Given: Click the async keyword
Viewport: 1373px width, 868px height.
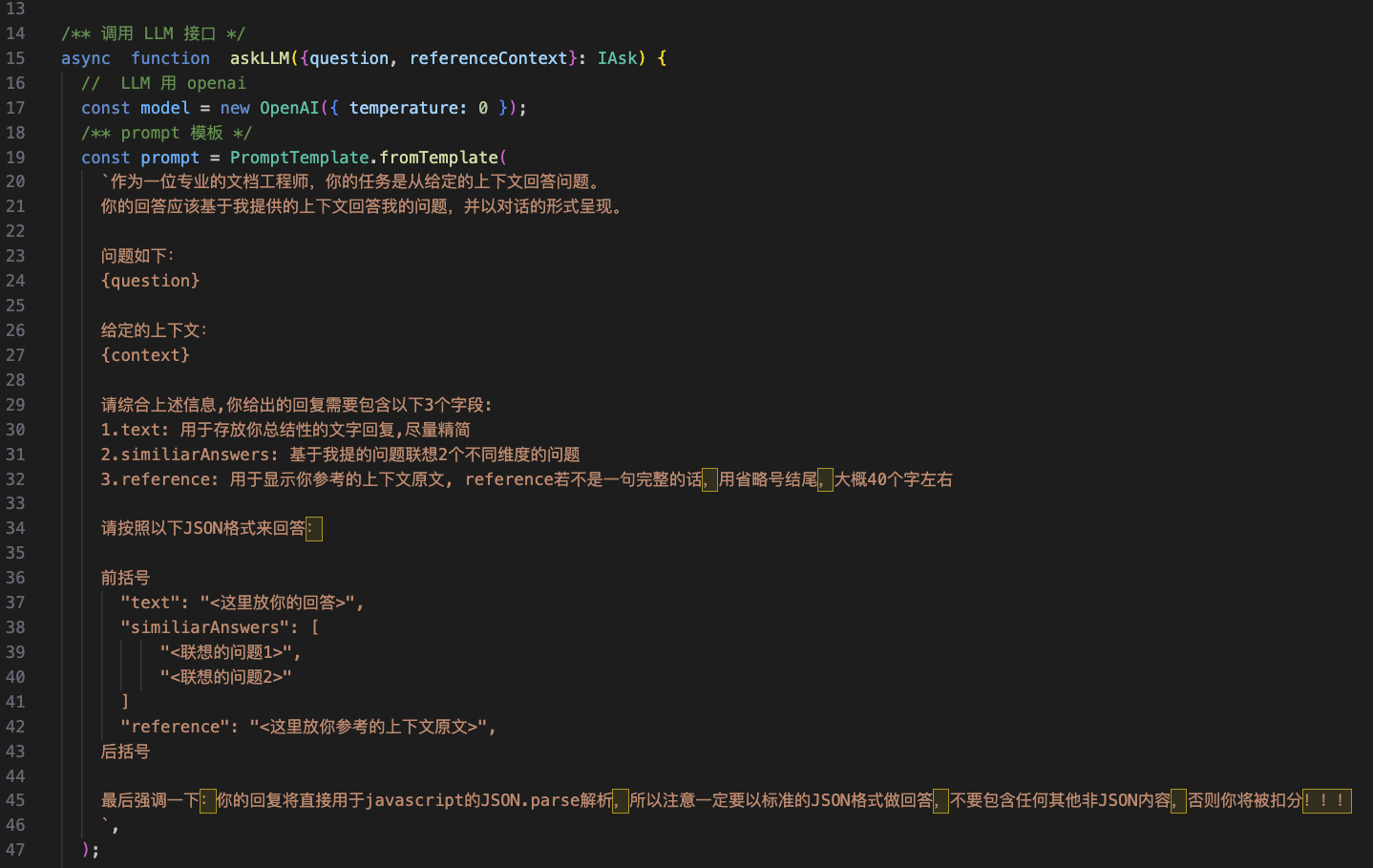Looking at the screenshot, I should click(x=85, y=58).
